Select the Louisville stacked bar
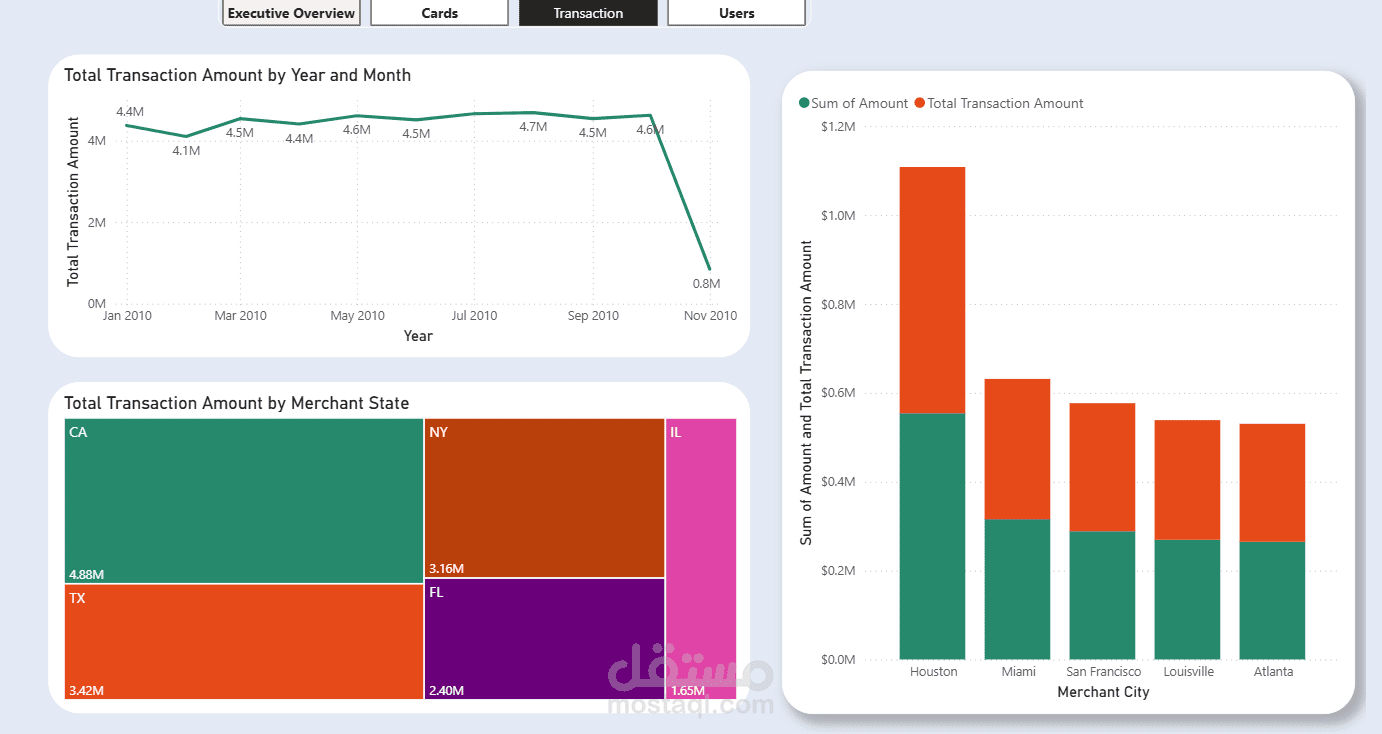 coord(1187,539)
